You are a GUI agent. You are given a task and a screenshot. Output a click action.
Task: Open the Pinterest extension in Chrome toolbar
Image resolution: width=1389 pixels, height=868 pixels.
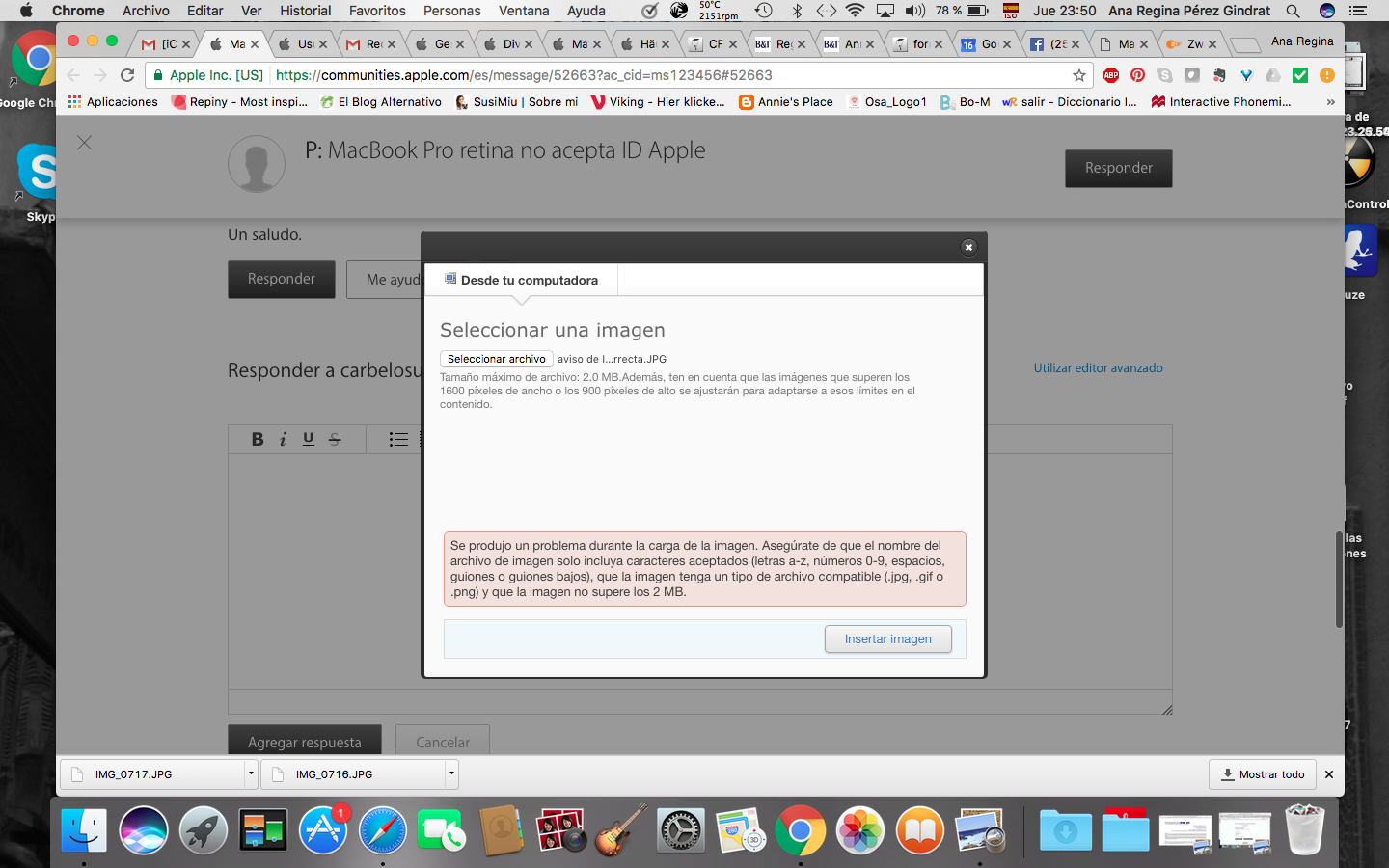click(x=1138, y=75)
